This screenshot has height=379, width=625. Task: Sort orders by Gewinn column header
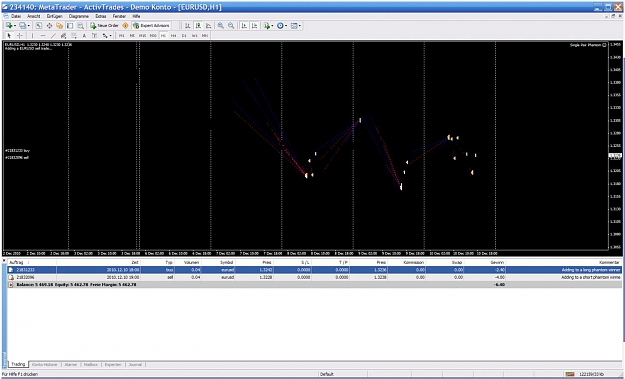tap(498, 263)
